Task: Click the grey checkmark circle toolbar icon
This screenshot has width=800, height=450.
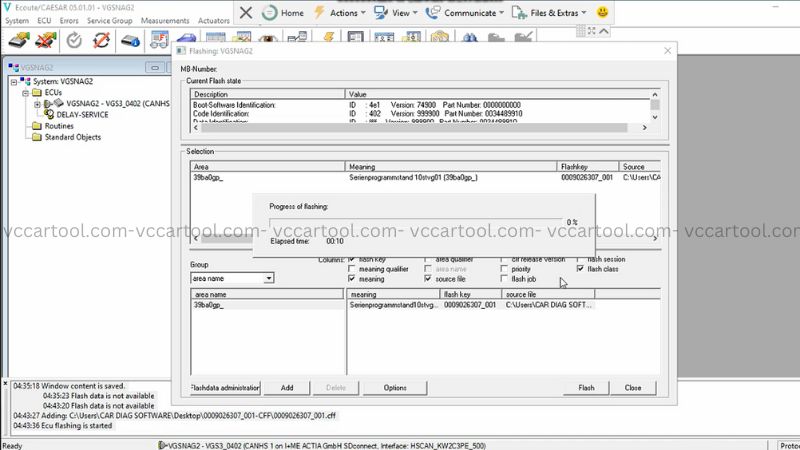Action: click(x=74, y=40)
